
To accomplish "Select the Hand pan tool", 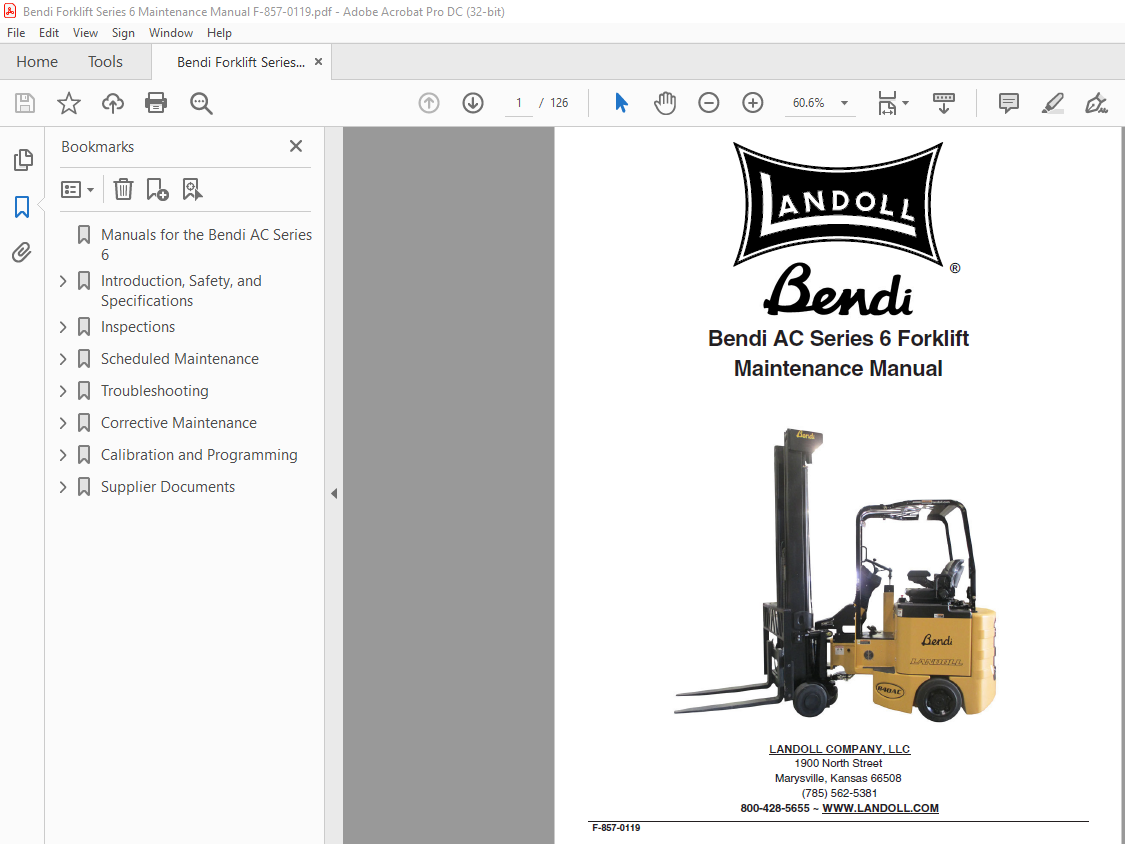I will (665, 103).
